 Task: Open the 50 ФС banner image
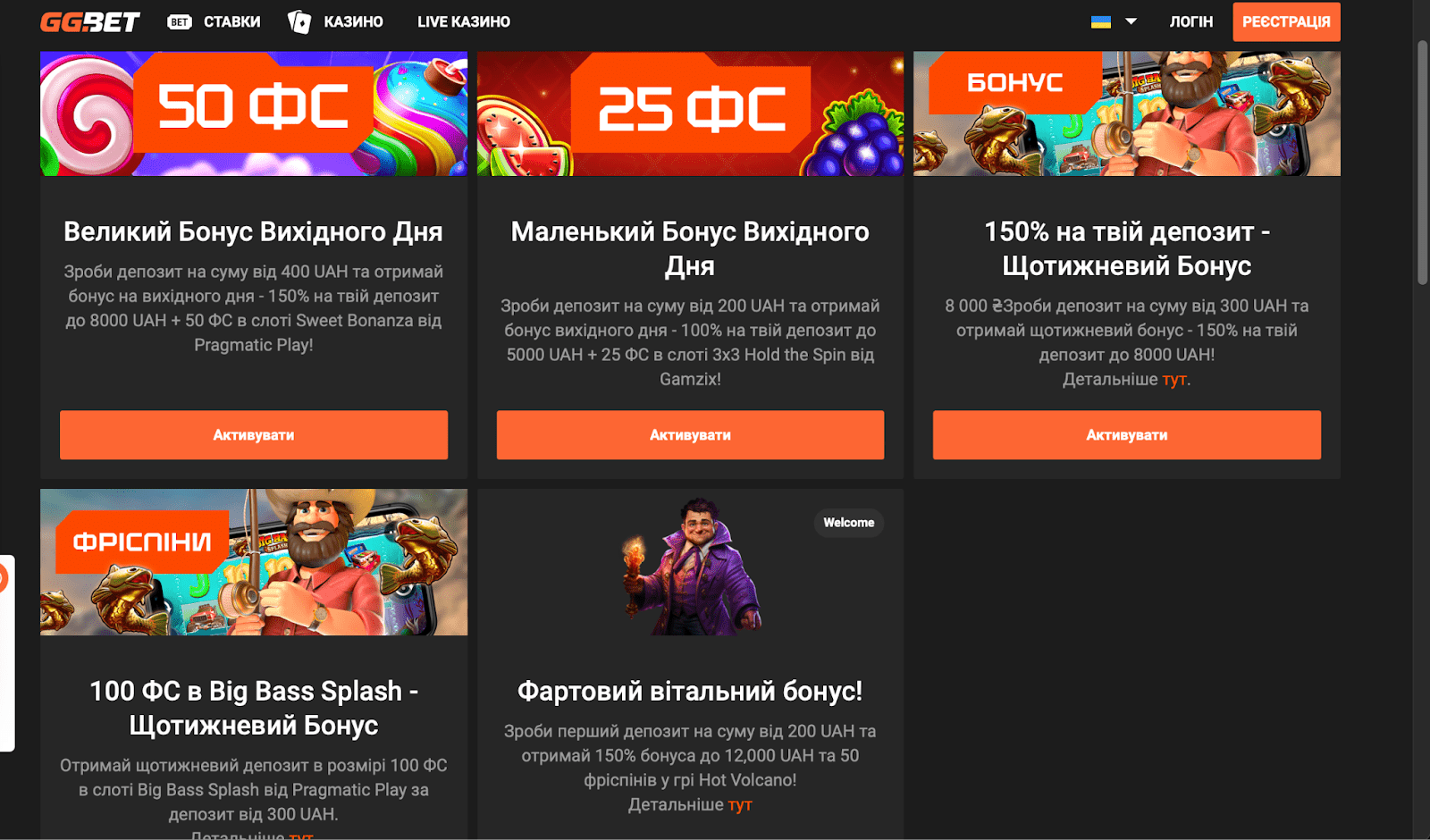[x=254, y=113]
